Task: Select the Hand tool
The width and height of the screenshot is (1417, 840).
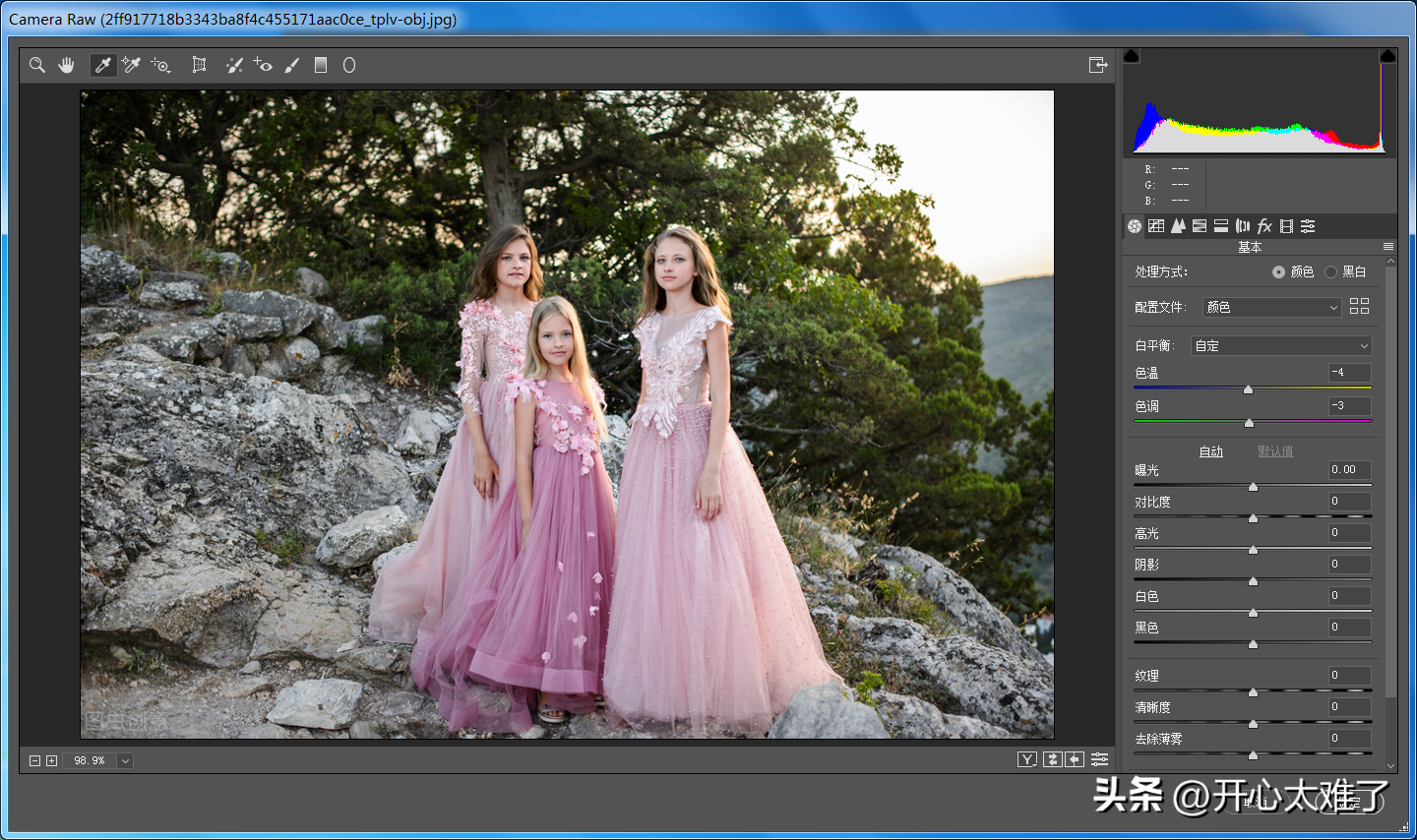Action: [66, 65]
